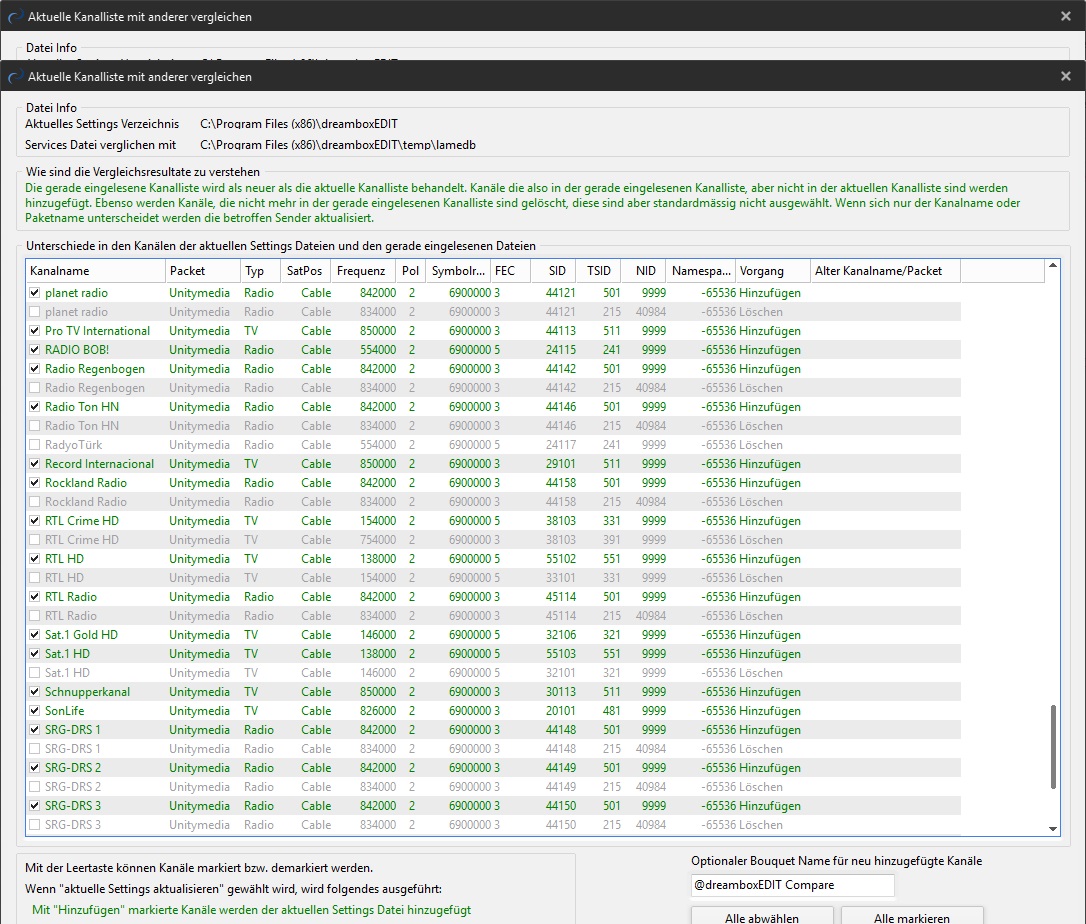Close the front channel list comparison dialog

point(1065,76)
